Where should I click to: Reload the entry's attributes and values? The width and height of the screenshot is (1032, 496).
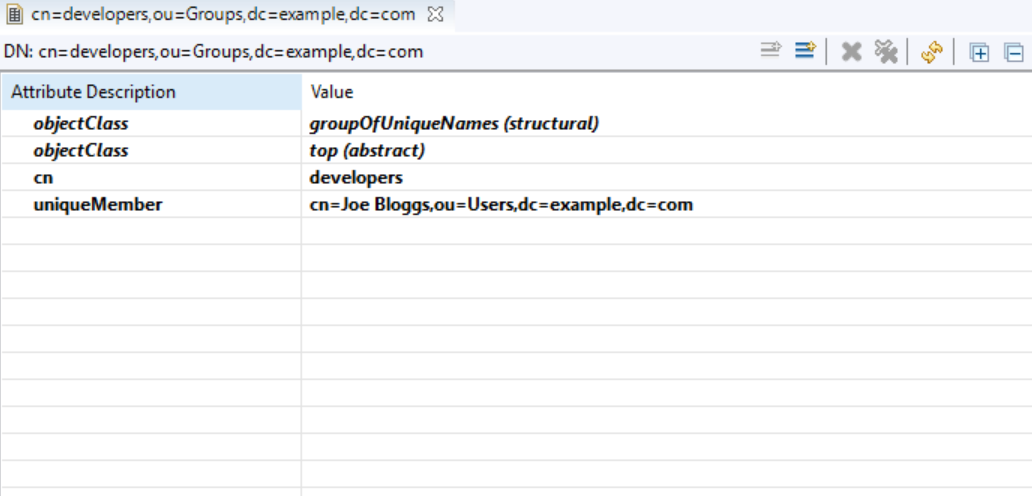click(932, 52)
